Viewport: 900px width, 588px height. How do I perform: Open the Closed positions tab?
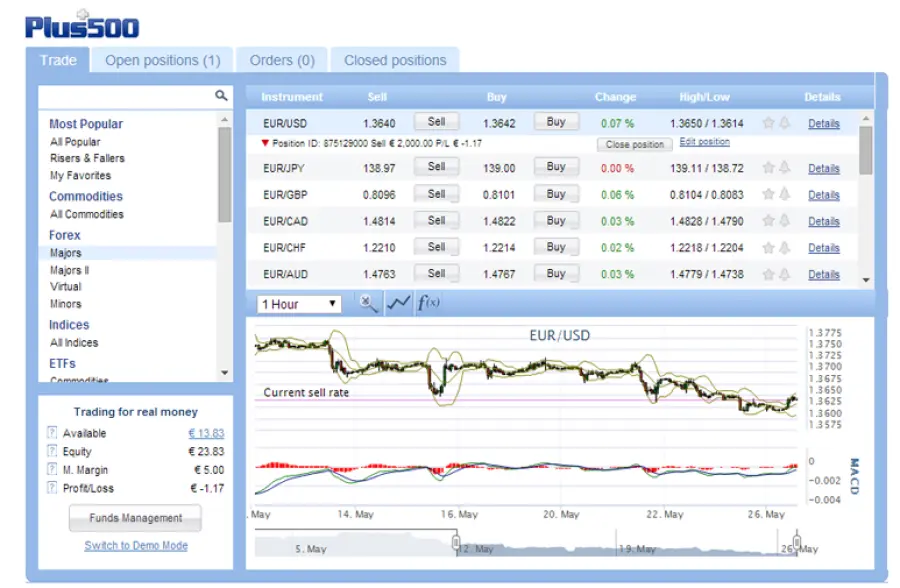394,60
